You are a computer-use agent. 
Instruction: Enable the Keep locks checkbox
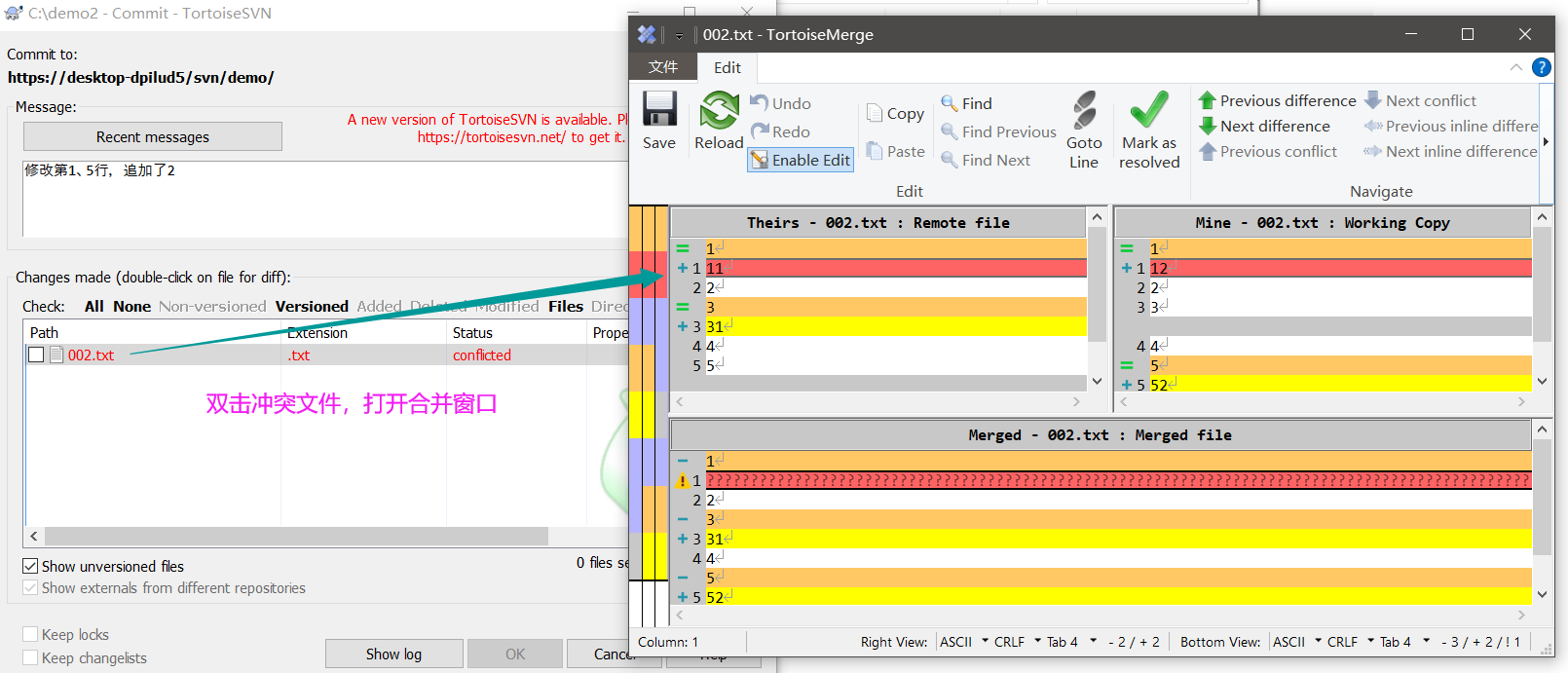[30, 634]
